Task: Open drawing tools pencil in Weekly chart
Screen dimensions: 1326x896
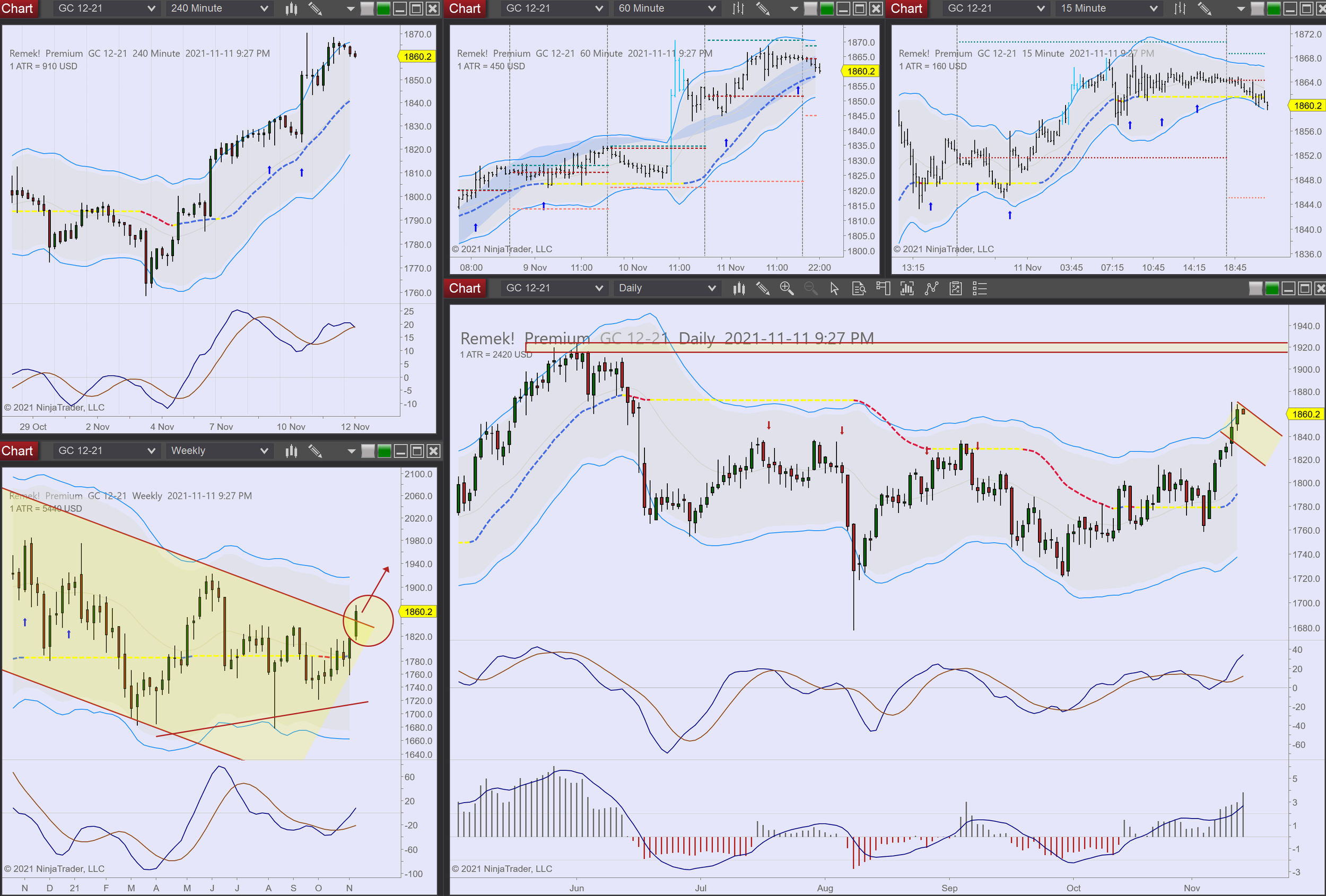Action: click(315, 451)
